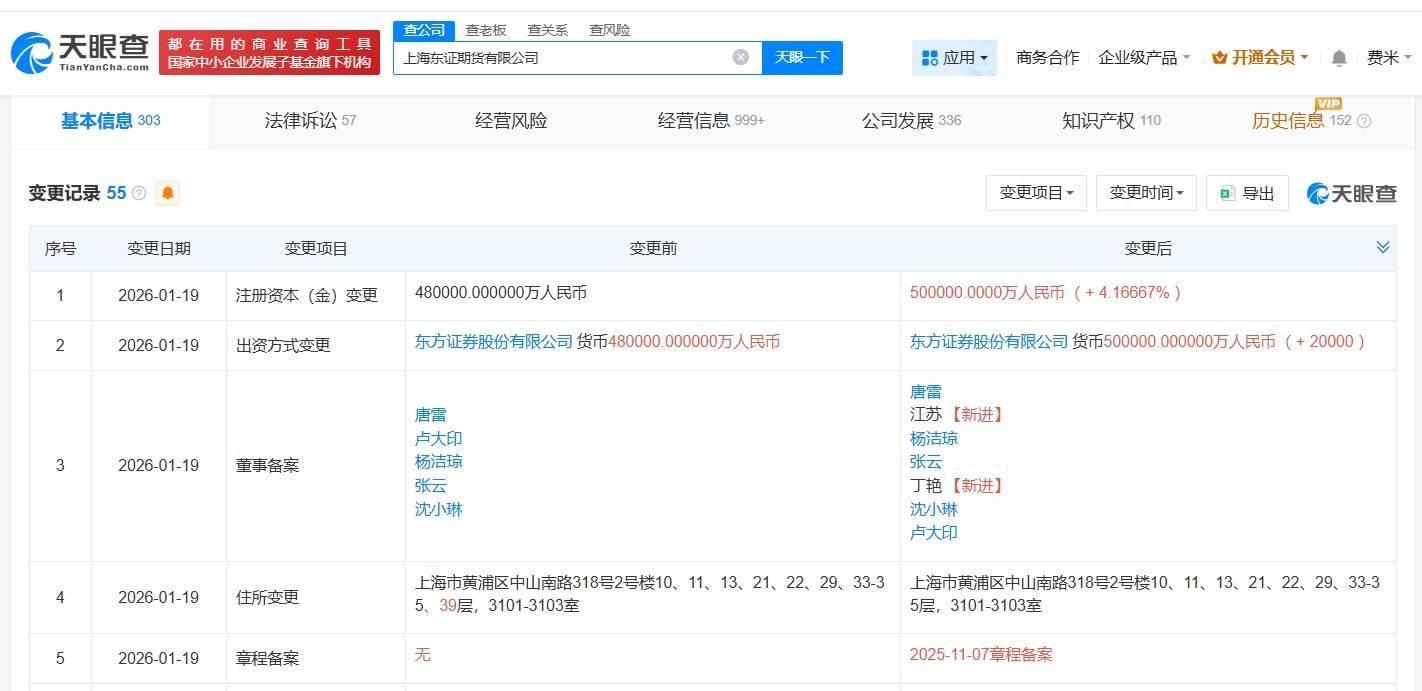The width and height of the screenshot is (1422, 691).
Task: Click the info icon next to 变更记录 55
Action: 139,193
